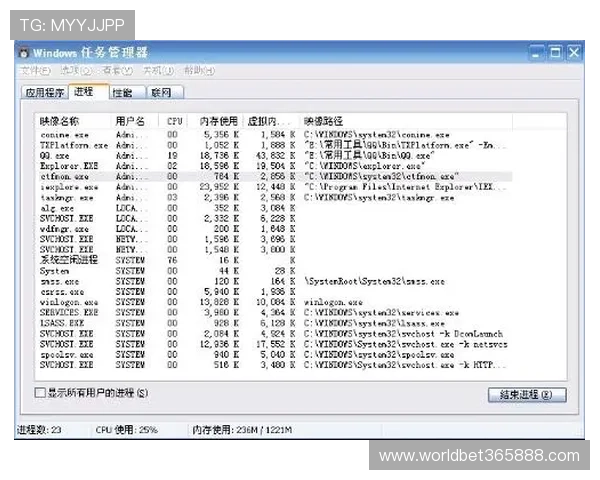The height and width of the screenshot is (480, 600).
Task: Select the csrss.exe process row
Action: point(275,292)
